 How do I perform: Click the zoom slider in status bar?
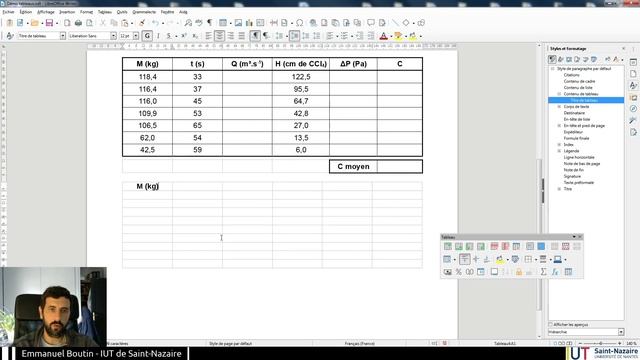point(600,344)
